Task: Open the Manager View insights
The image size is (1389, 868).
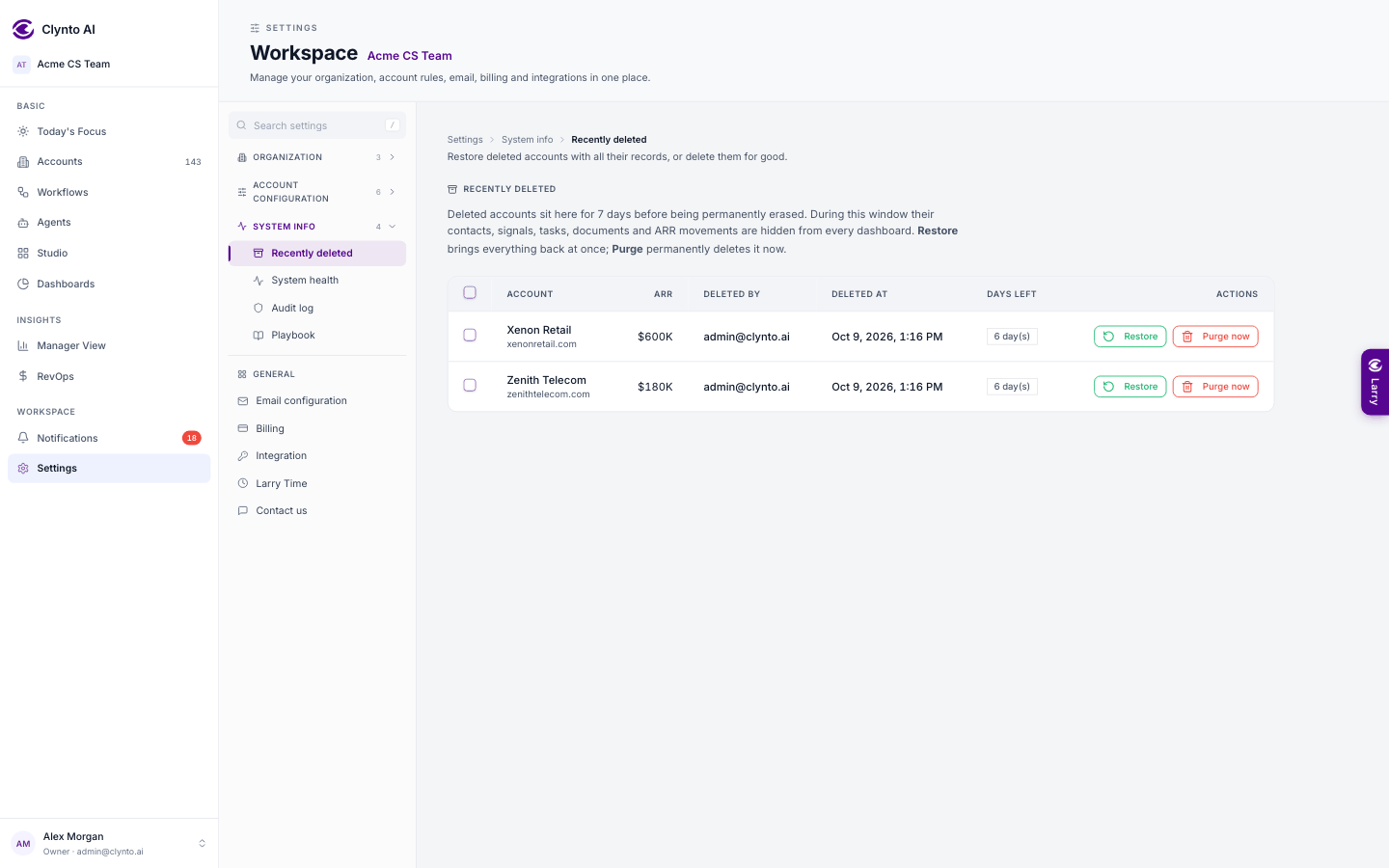Action: [109, 345]
